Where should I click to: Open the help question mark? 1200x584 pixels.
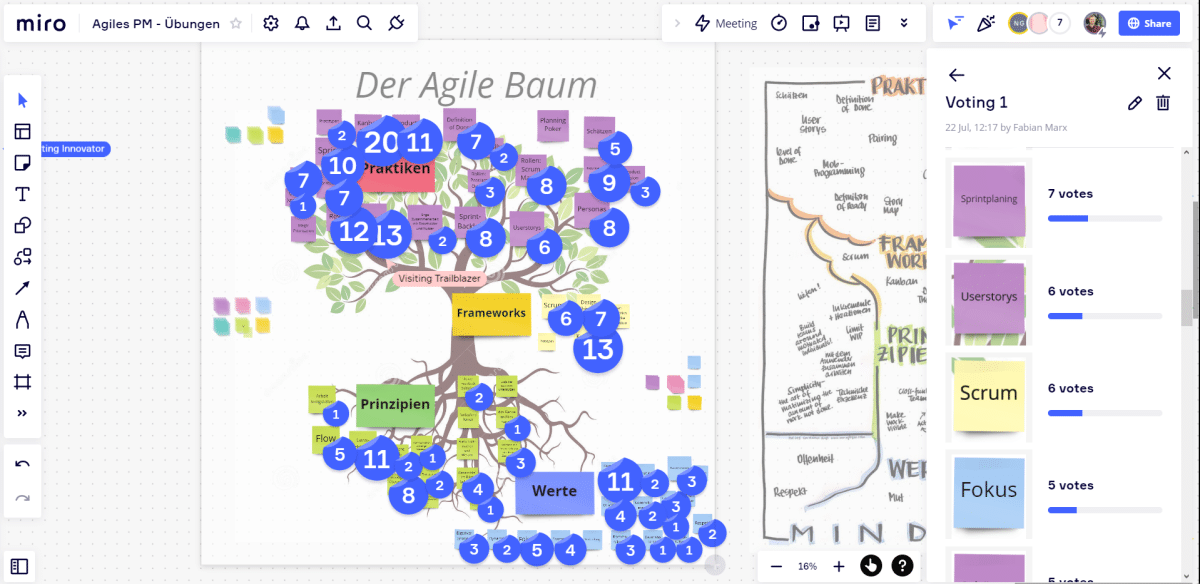tap(902, 566)
